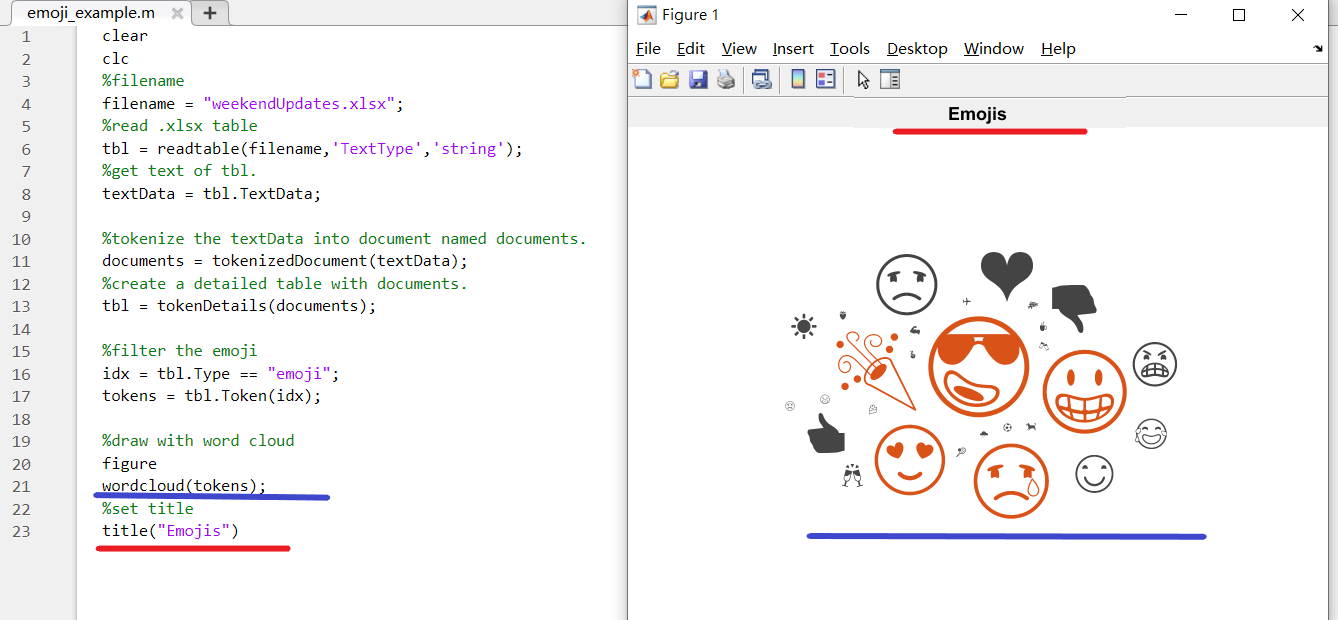
Task: Open the Property Inspector icon
Action: [x=890, y=79]
